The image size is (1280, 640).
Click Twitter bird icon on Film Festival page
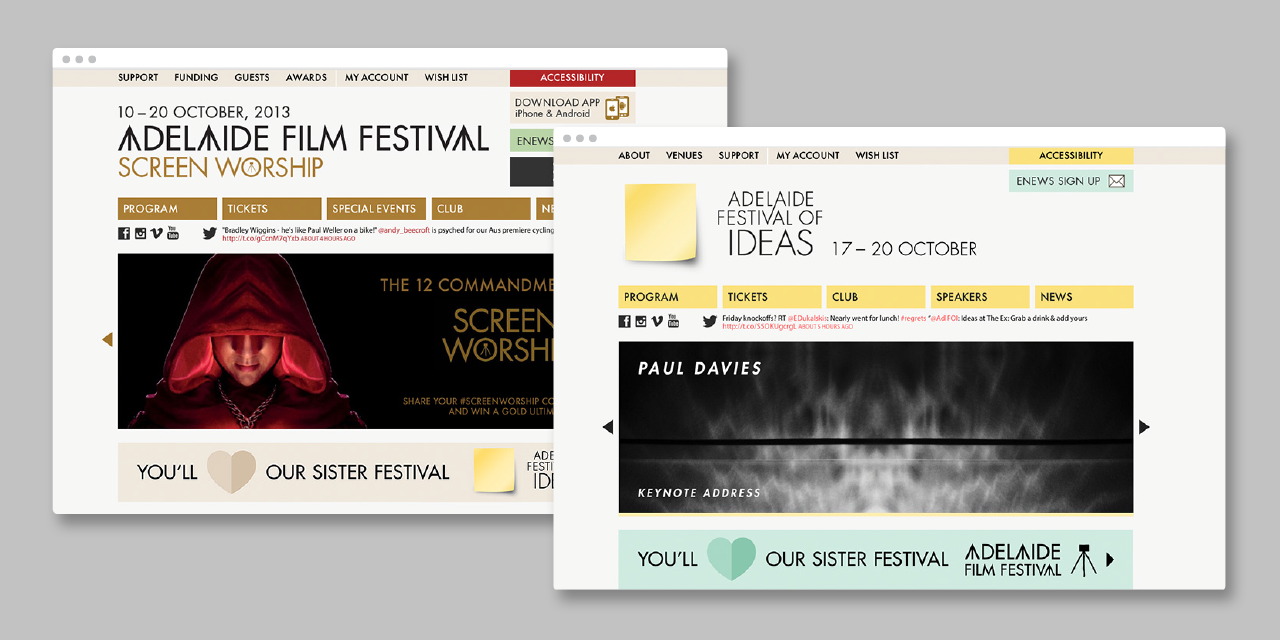210,233
